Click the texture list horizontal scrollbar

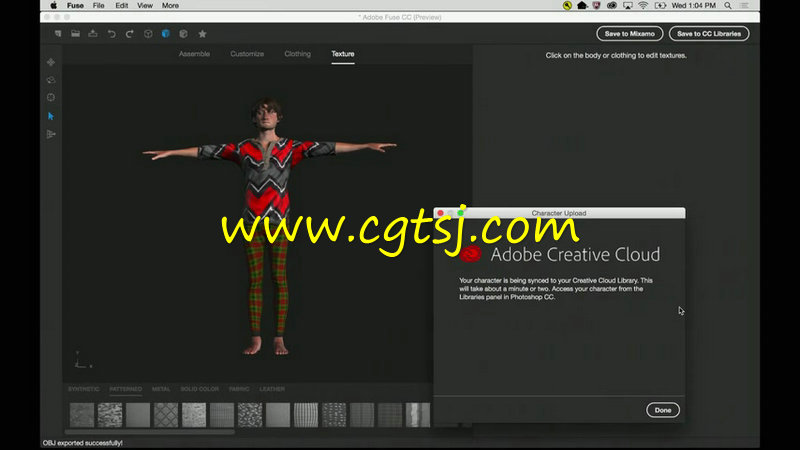(x=151, y=432)
